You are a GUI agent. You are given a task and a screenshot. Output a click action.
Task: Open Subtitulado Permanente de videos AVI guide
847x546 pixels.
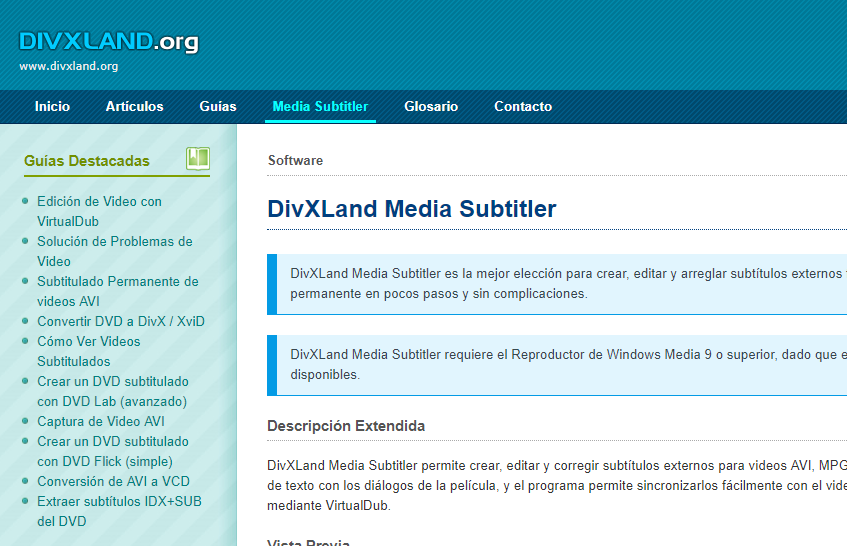[x=118, y=291]
